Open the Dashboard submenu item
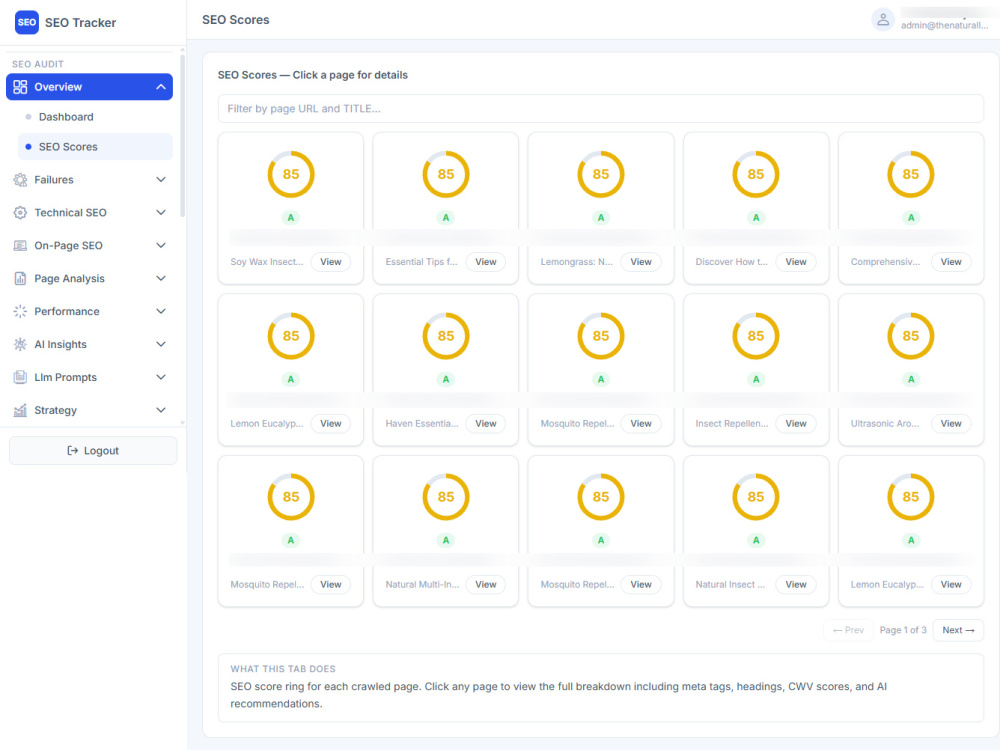The image size is (1000, 750). pos(95,117)
